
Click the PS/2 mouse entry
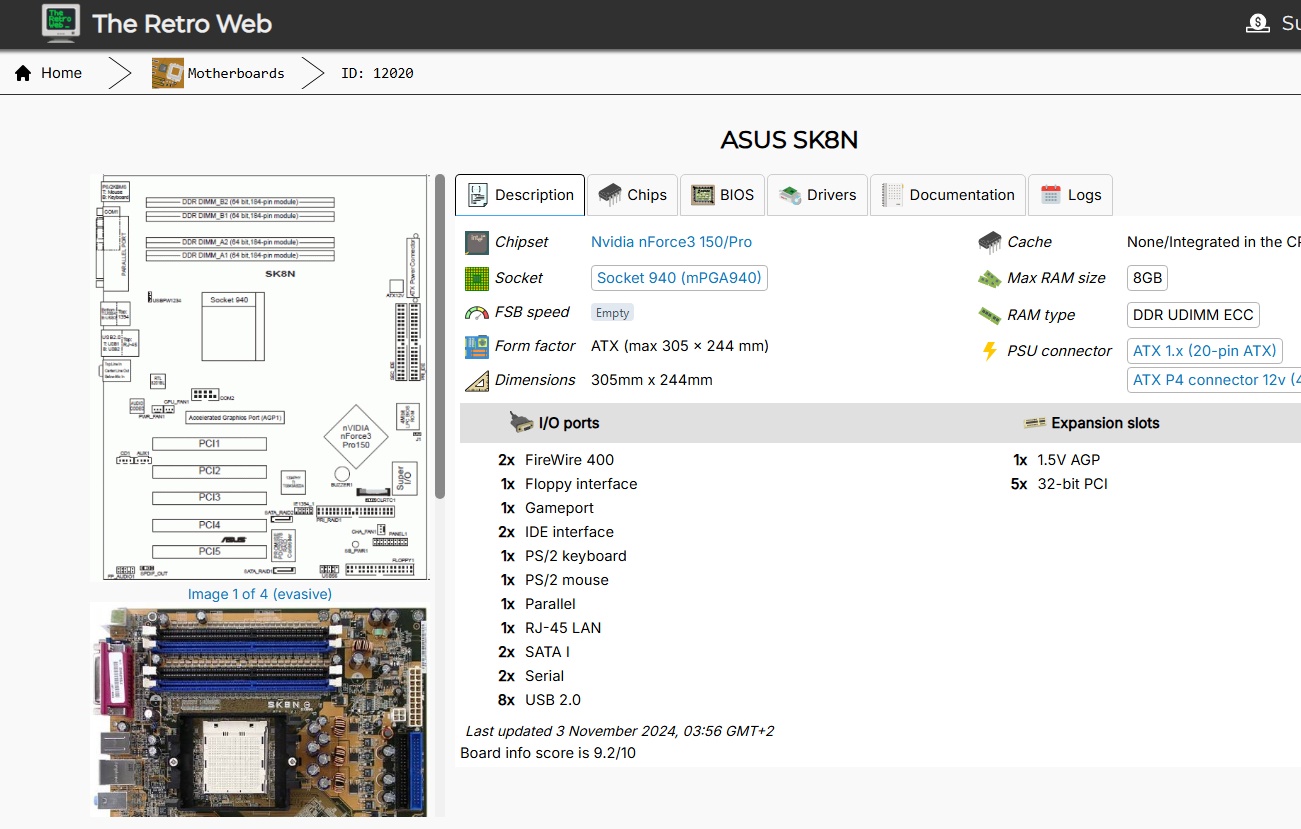tap(554, 580)
